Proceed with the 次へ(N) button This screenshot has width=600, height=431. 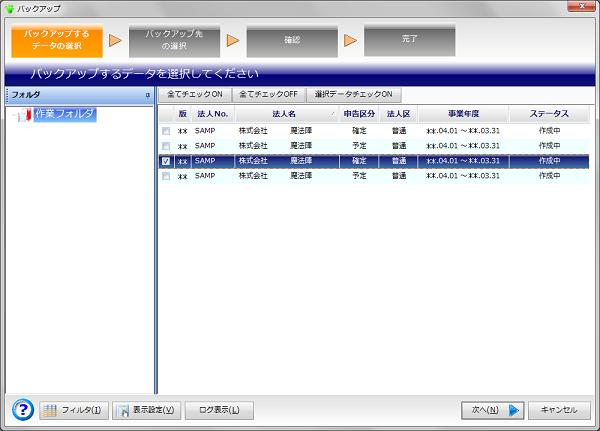(x=493, y=410)
